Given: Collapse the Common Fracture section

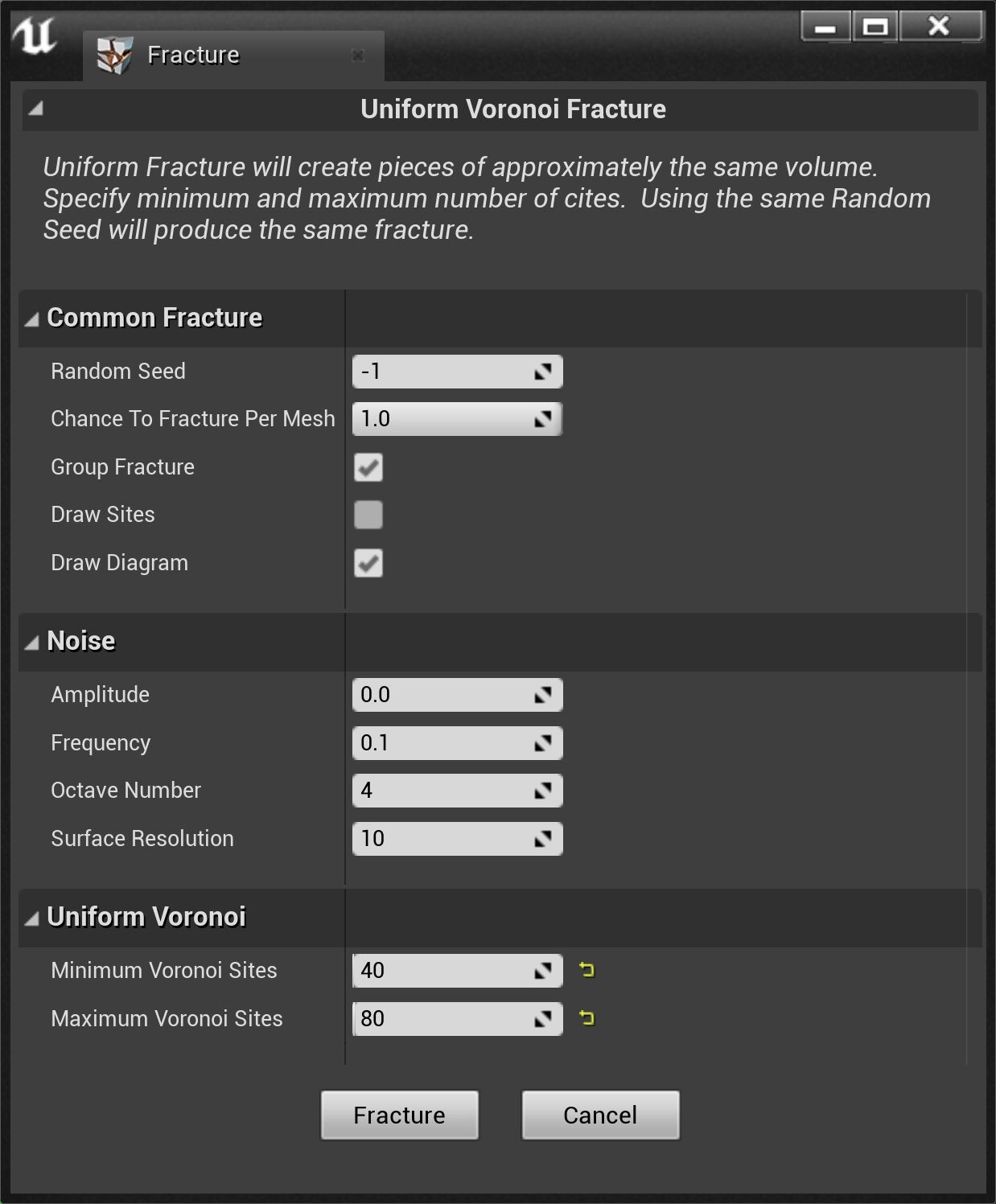Looking at the screenshot, I should (x=31, y=318).
